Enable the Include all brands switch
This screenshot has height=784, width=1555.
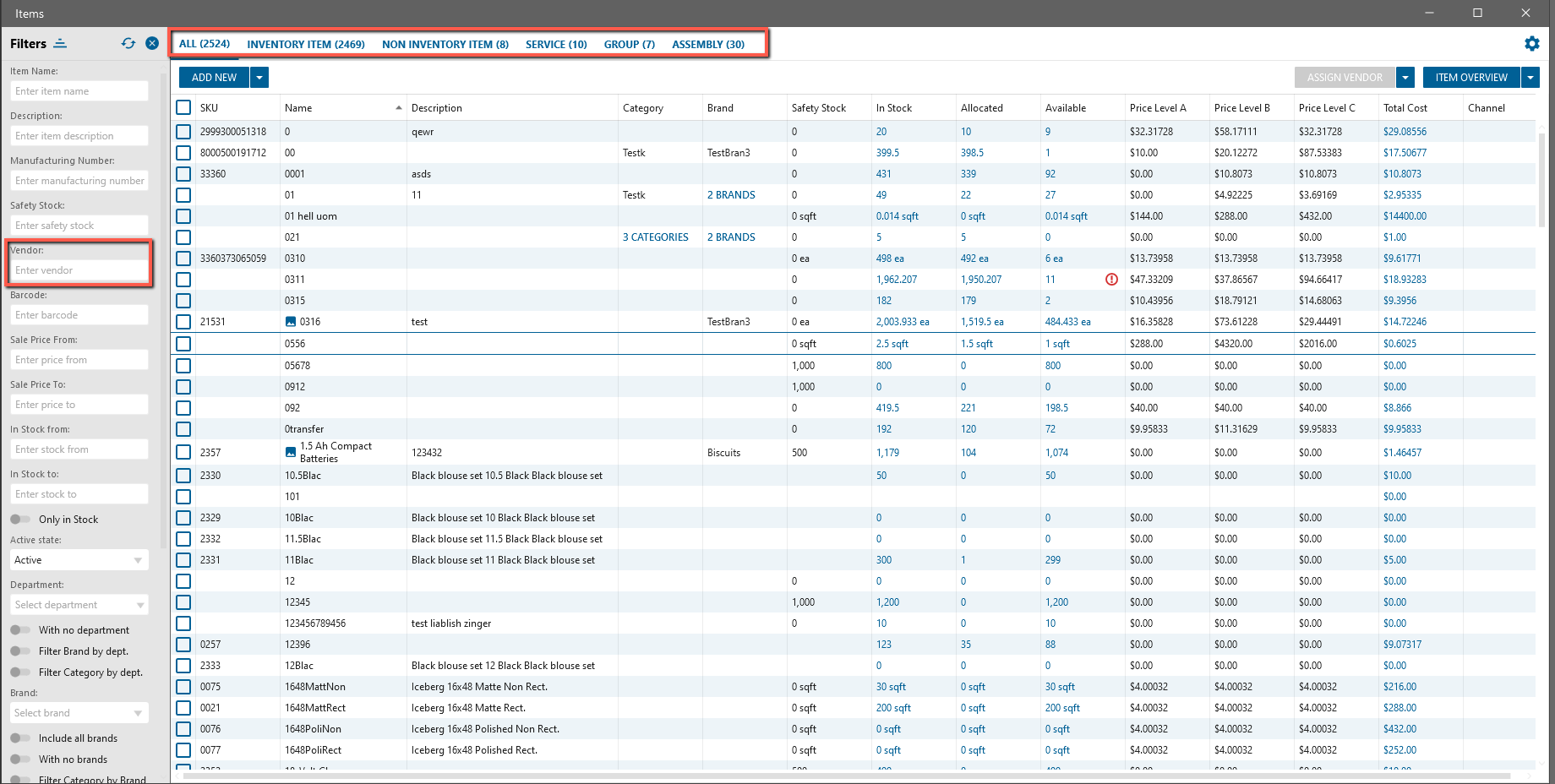point(20,738)
